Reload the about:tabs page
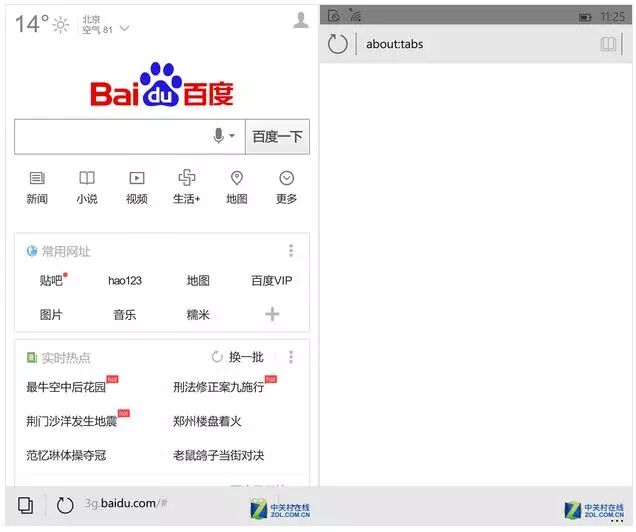Screen dimensions: 636x532 point(337,44)
